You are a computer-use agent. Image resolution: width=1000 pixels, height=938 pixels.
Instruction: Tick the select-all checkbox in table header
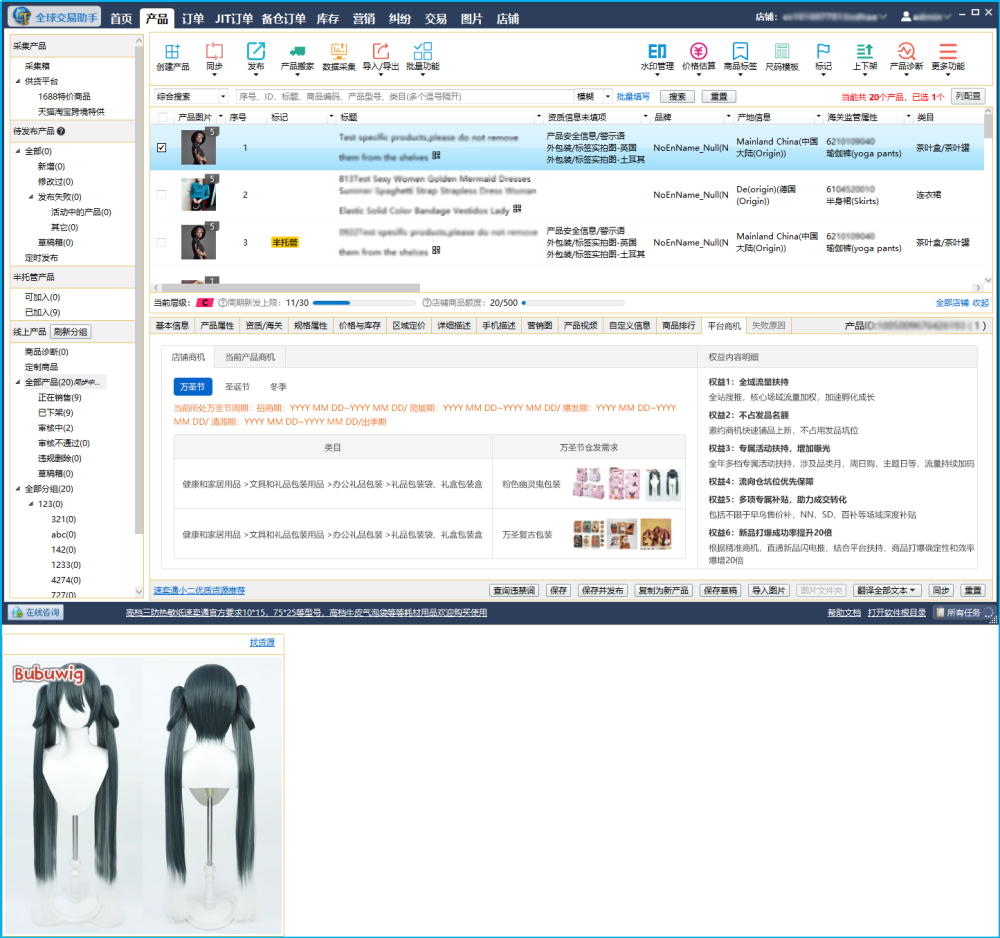coord(162,117)
